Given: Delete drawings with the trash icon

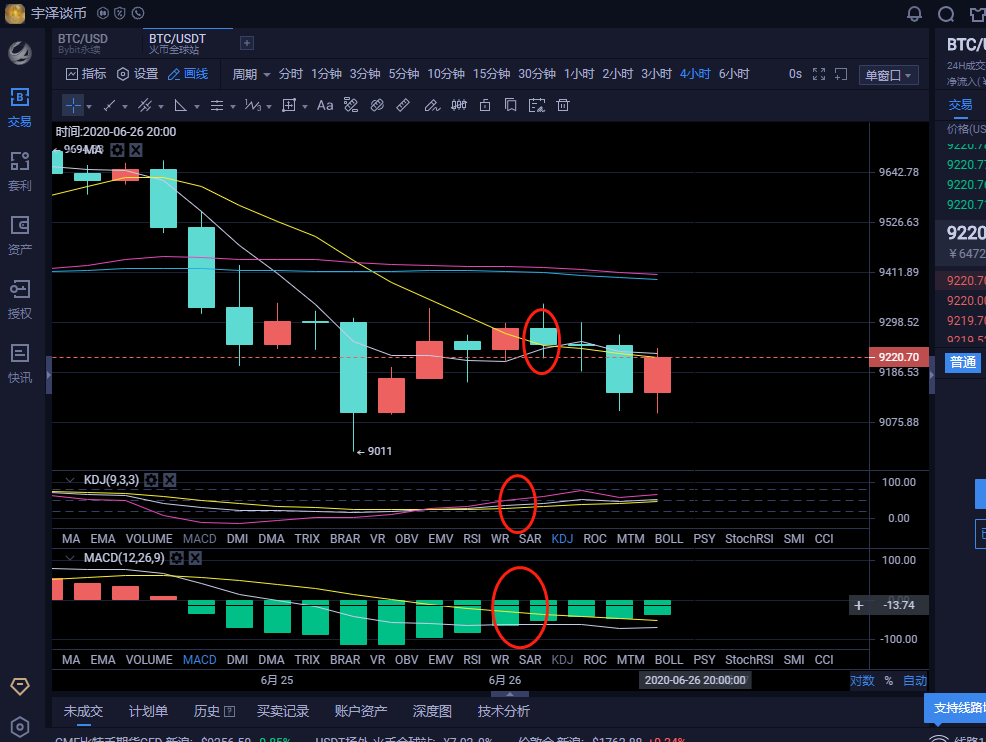Looking at the screenshot, I should click(563, 105).
